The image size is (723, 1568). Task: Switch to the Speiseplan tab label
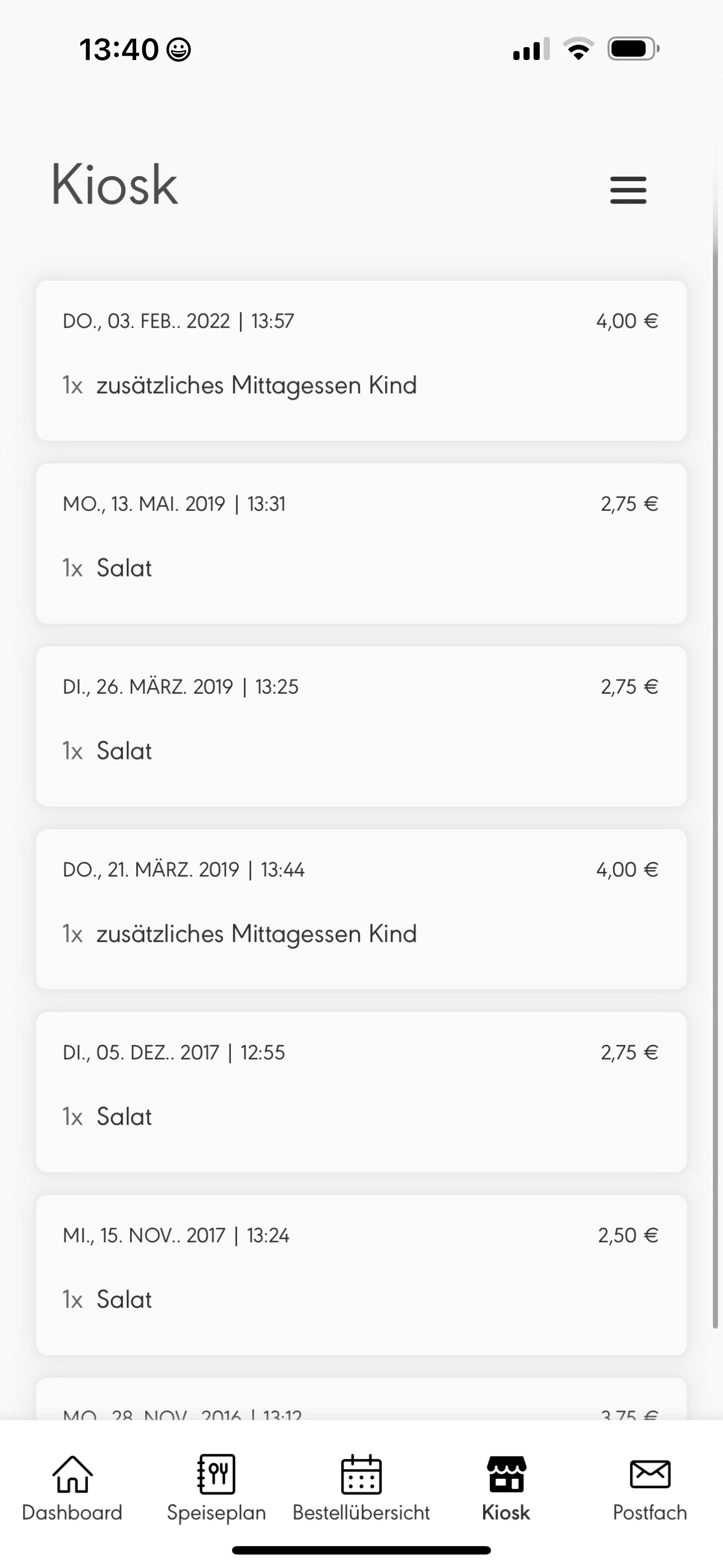coord(217,1512)
